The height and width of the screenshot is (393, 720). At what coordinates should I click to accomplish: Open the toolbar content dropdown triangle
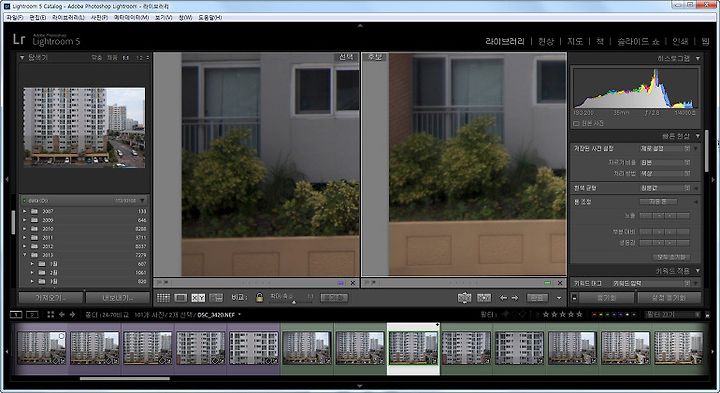coord(559,298)
